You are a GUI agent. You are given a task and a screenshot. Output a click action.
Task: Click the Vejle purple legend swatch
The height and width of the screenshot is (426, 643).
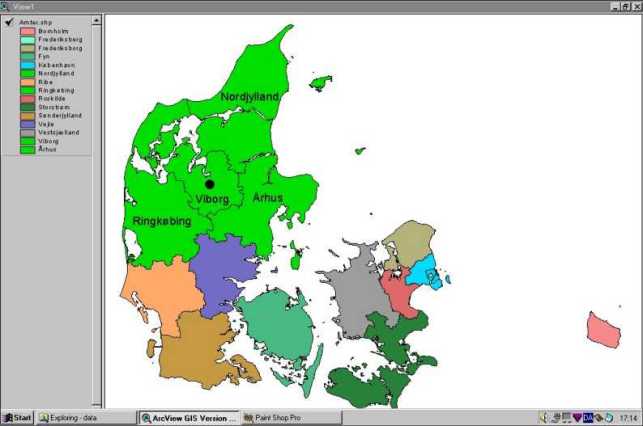(27, 124)
